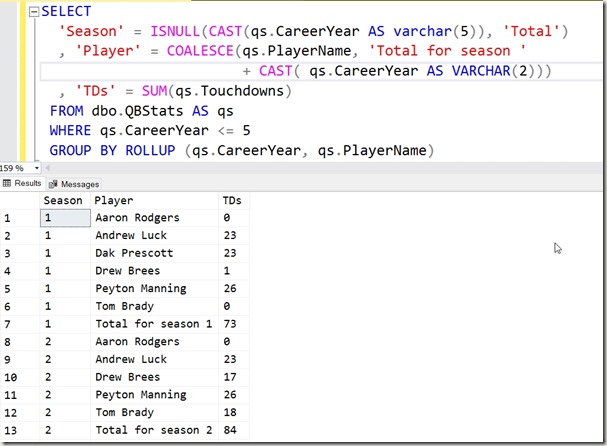Switch to the Messages tab

[74, 184]
